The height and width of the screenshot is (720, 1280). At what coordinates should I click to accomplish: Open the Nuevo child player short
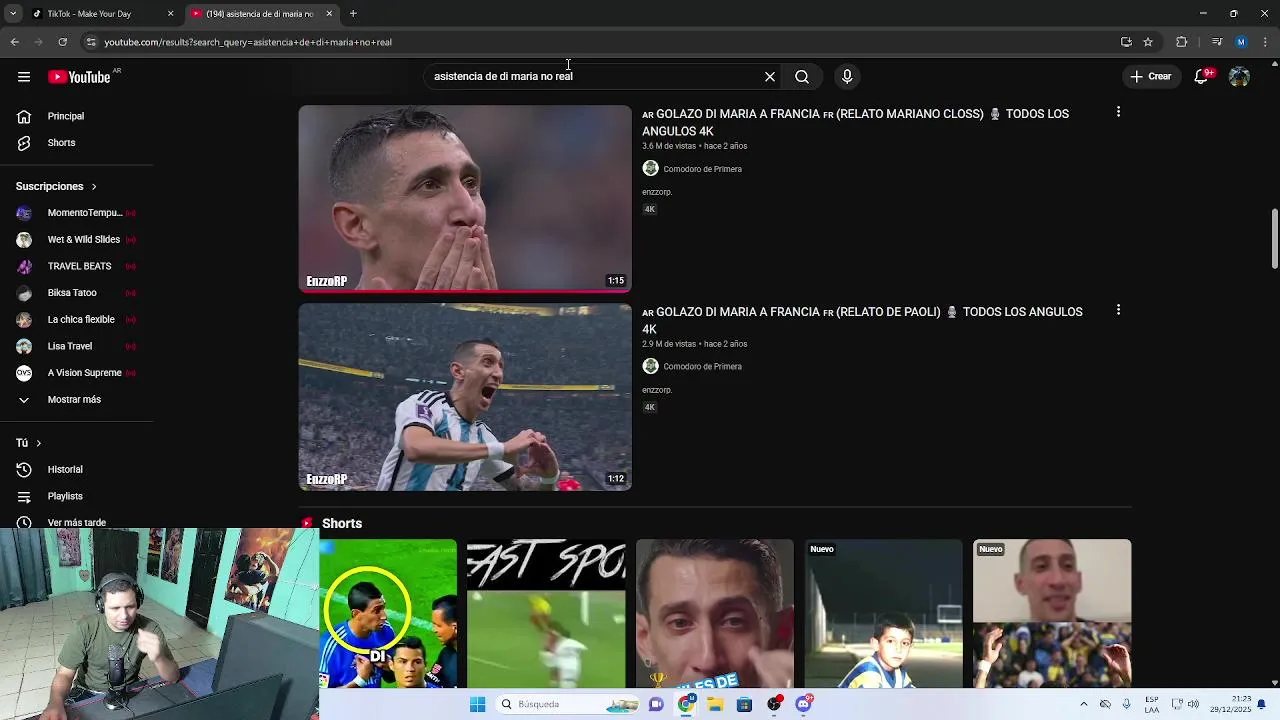pos(884,614)
